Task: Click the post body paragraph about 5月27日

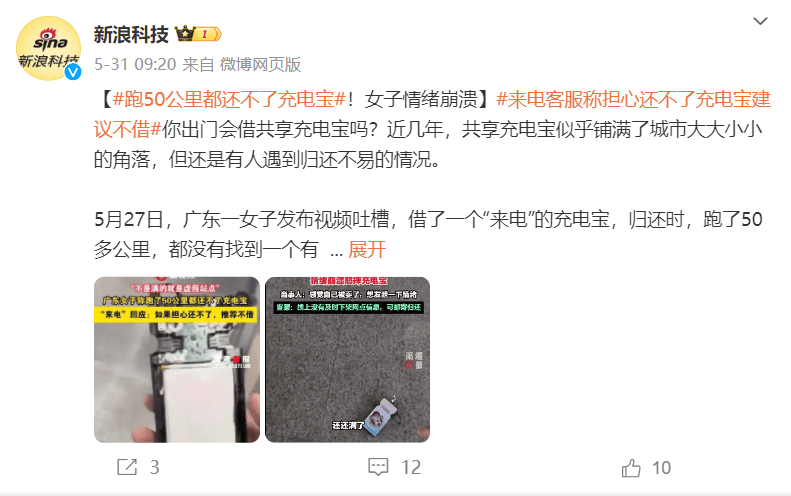Action: pyautogui.click(x=428, y=235)
